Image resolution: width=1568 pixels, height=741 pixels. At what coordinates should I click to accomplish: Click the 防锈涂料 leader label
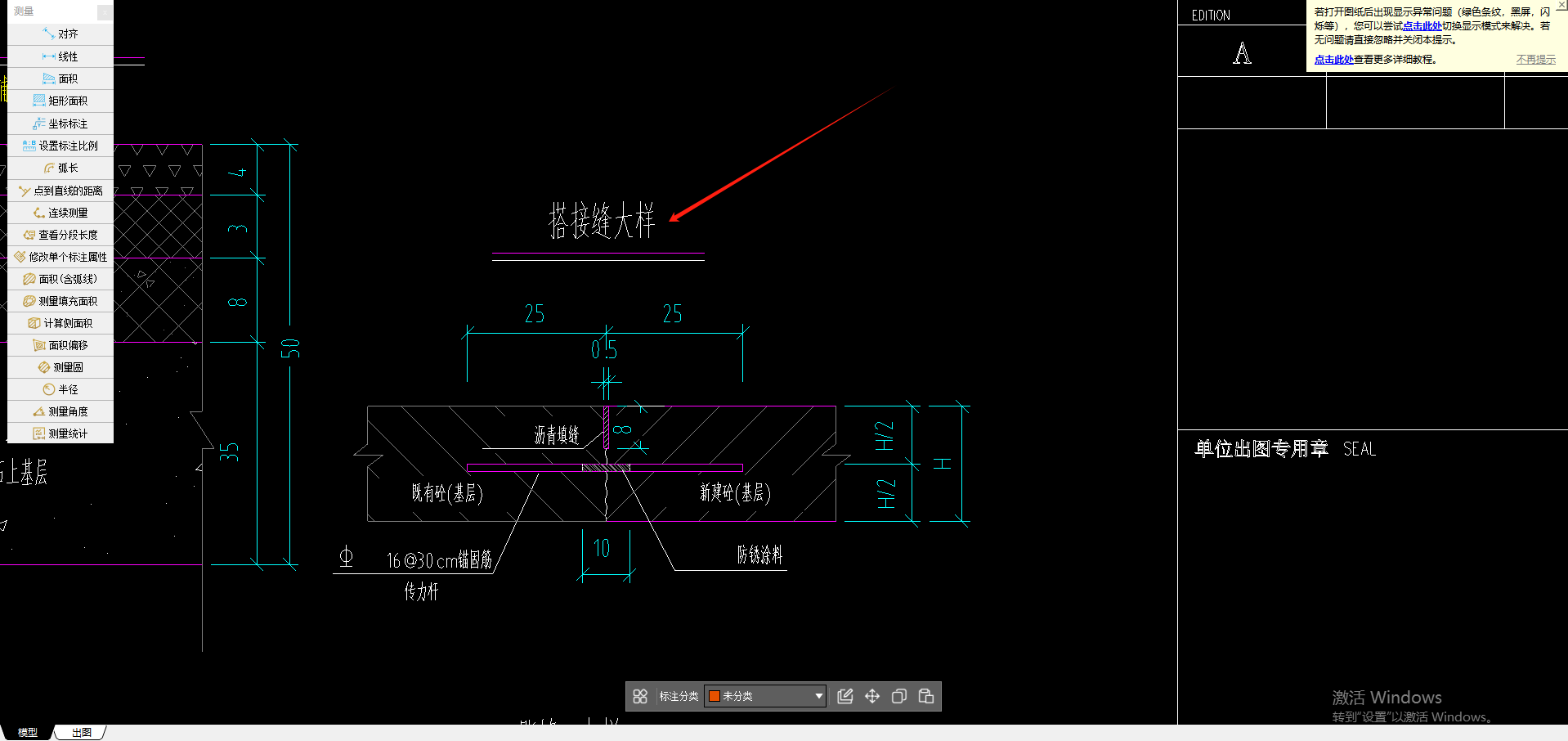[759, 555]
